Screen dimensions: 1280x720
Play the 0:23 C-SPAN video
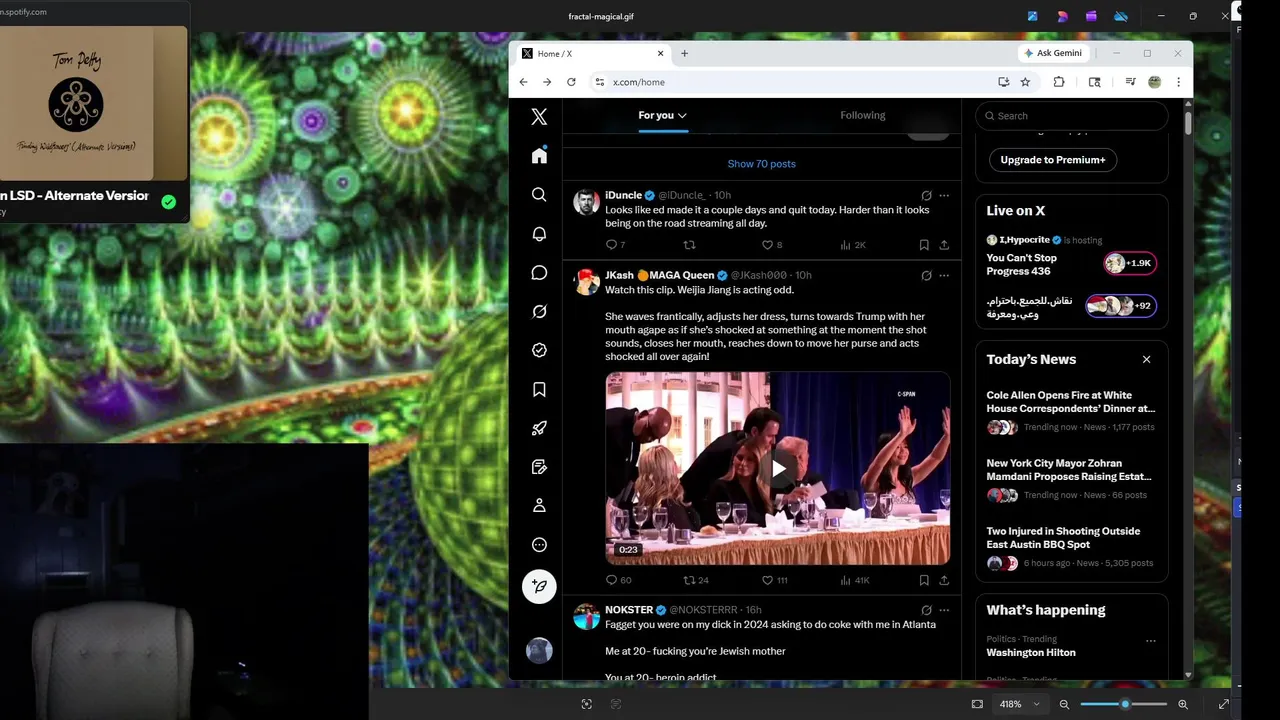tap(778, 469)
